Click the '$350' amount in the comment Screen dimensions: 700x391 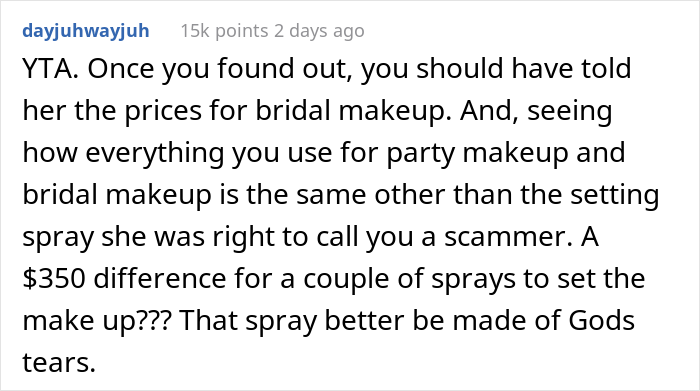(x=54, y=279)
